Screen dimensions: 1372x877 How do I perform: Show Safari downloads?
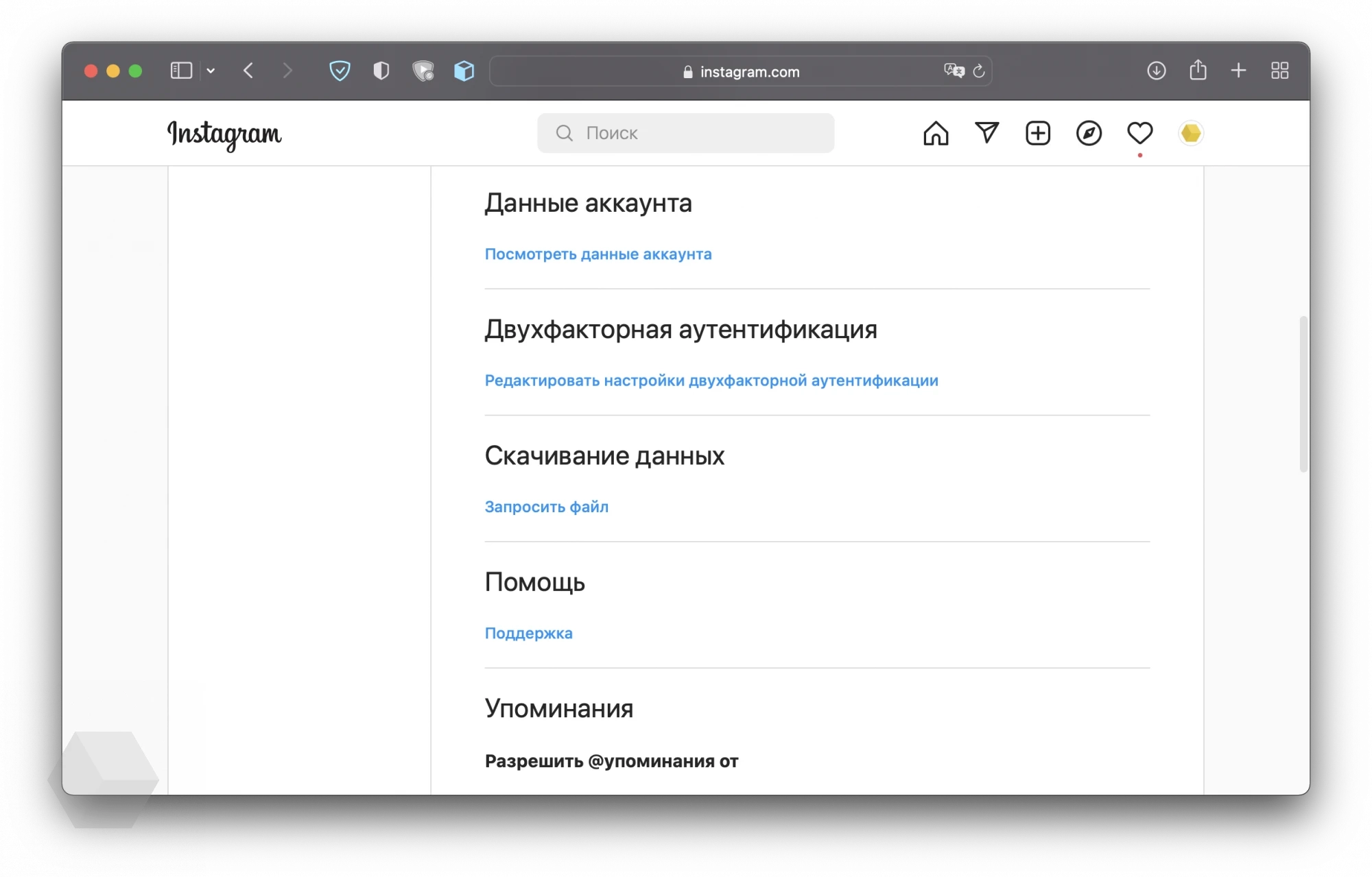click(1157, 71)
